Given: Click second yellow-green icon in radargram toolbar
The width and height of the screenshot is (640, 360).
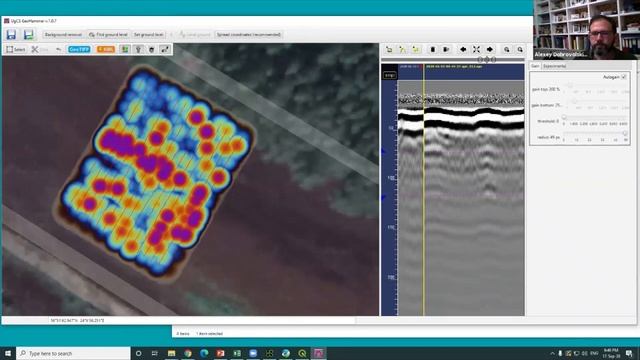Looking at the screenshot, I should tap(402, 49).
